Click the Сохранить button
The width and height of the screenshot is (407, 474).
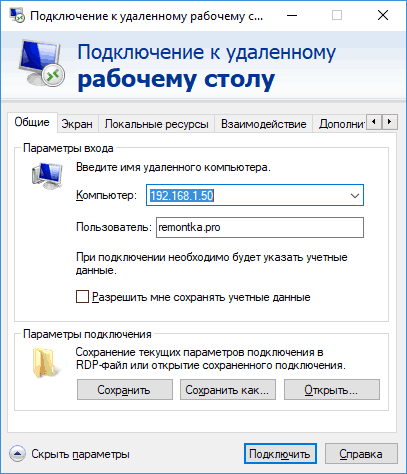click(125, 389)
